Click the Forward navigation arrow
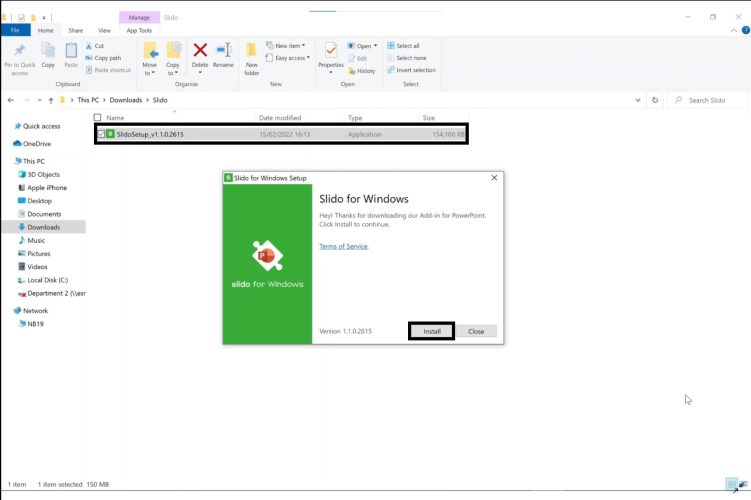 (26, 100)
